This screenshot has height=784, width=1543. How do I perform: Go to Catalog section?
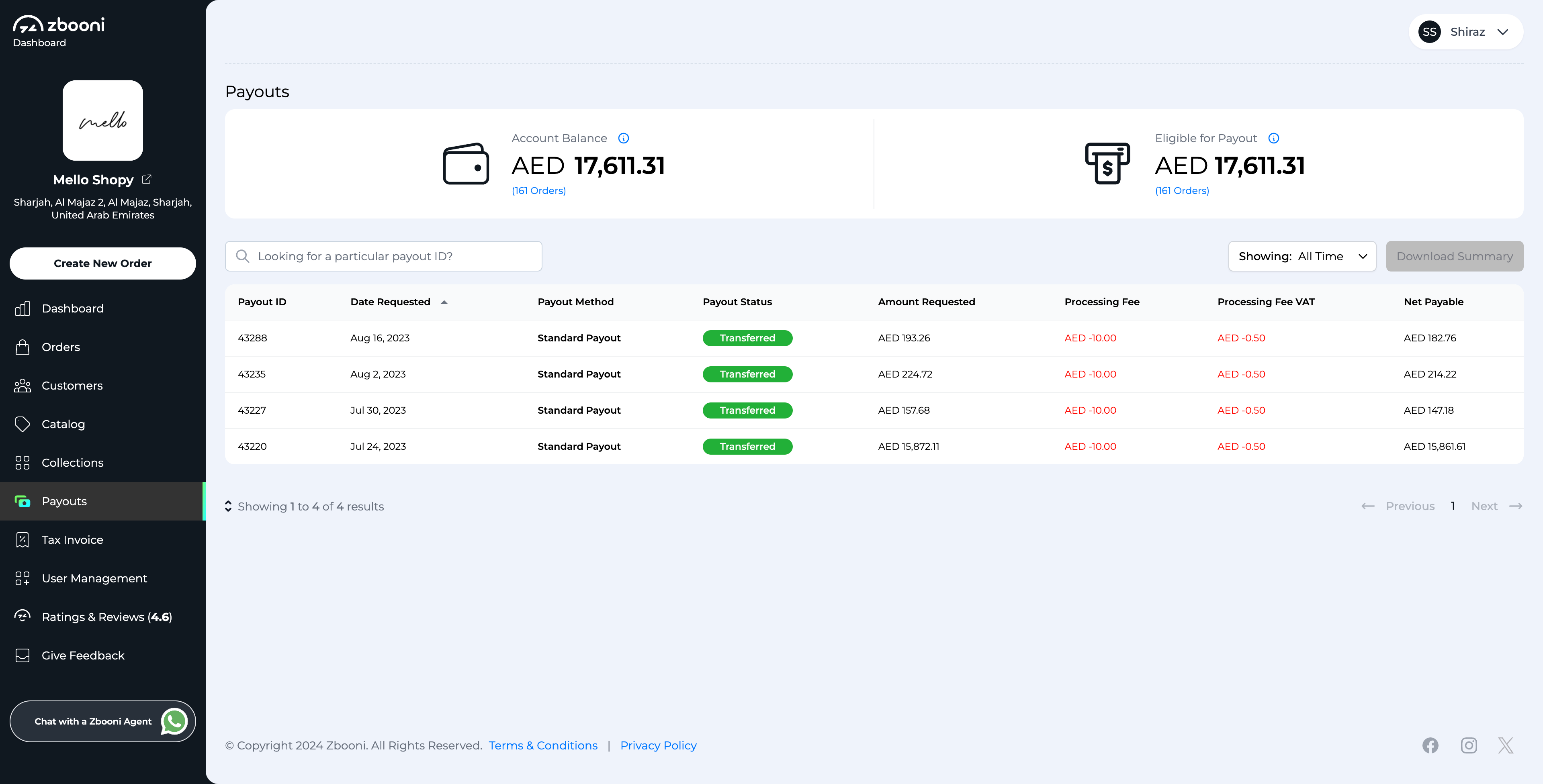coord(63,424)
